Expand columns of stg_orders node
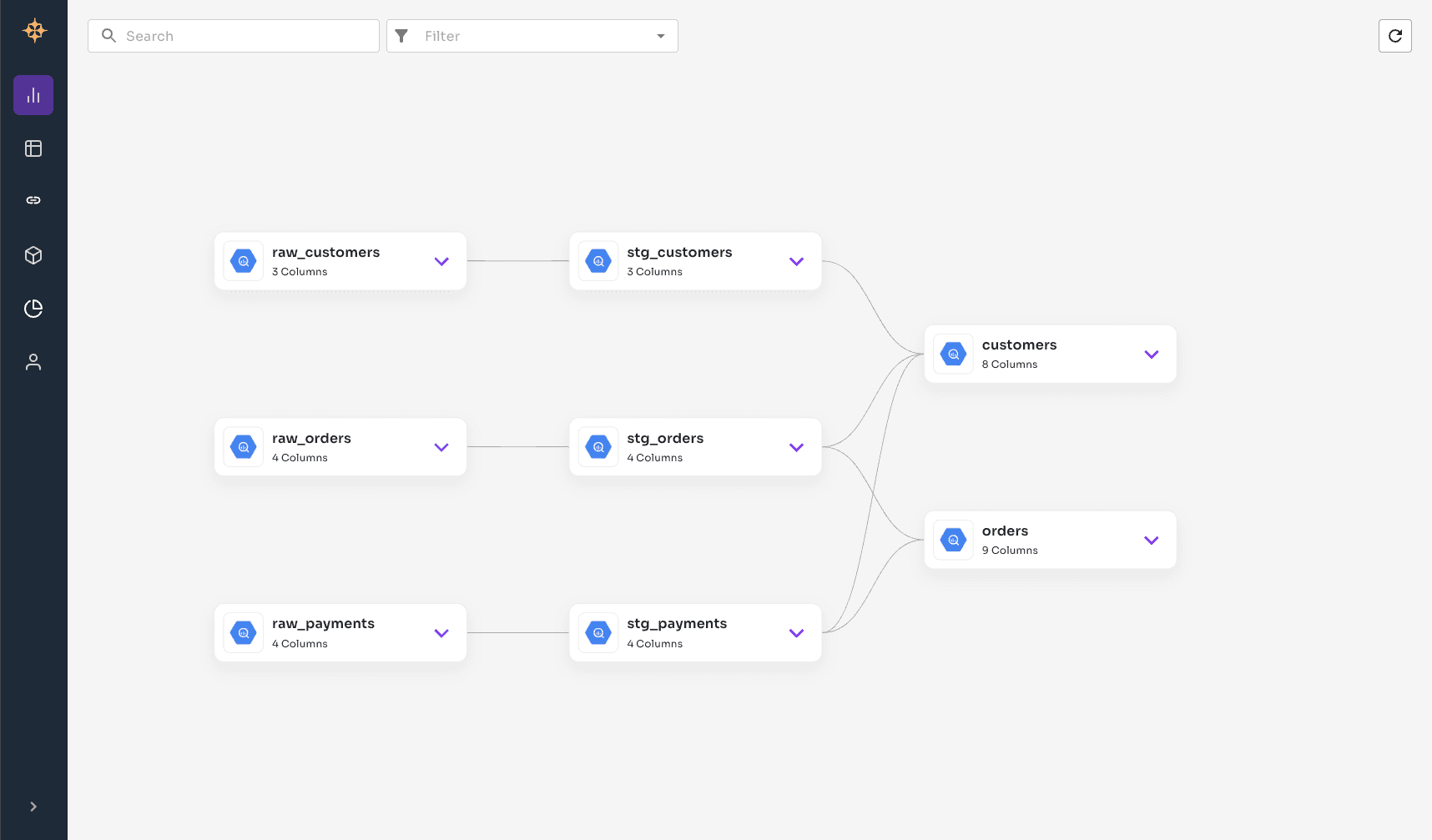The height and width of the screenshot is (840, 1432). click(796, 447)
